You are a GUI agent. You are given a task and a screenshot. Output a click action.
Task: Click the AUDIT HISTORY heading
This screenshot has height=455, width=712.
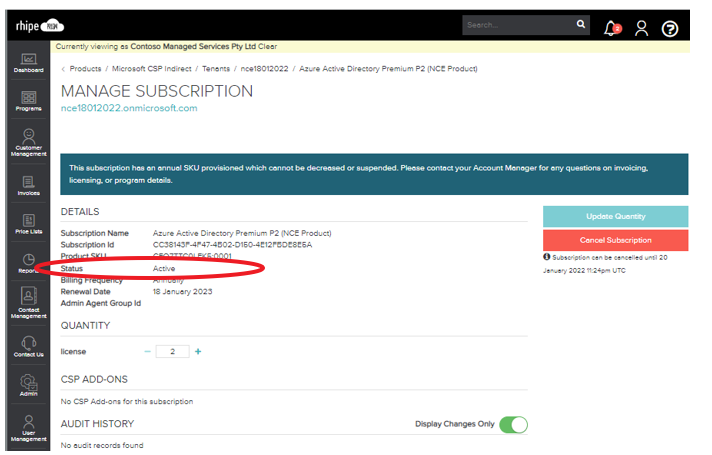[x=97, y=424]
